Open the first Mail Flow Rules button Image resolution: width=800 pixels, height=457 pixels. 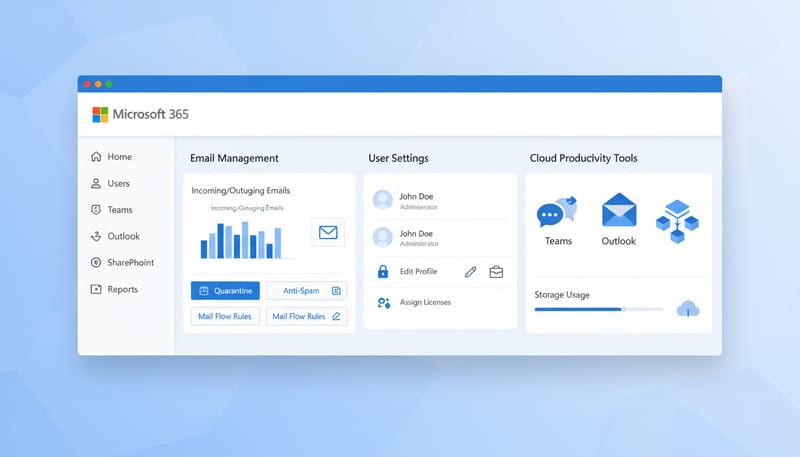(225, 316)
